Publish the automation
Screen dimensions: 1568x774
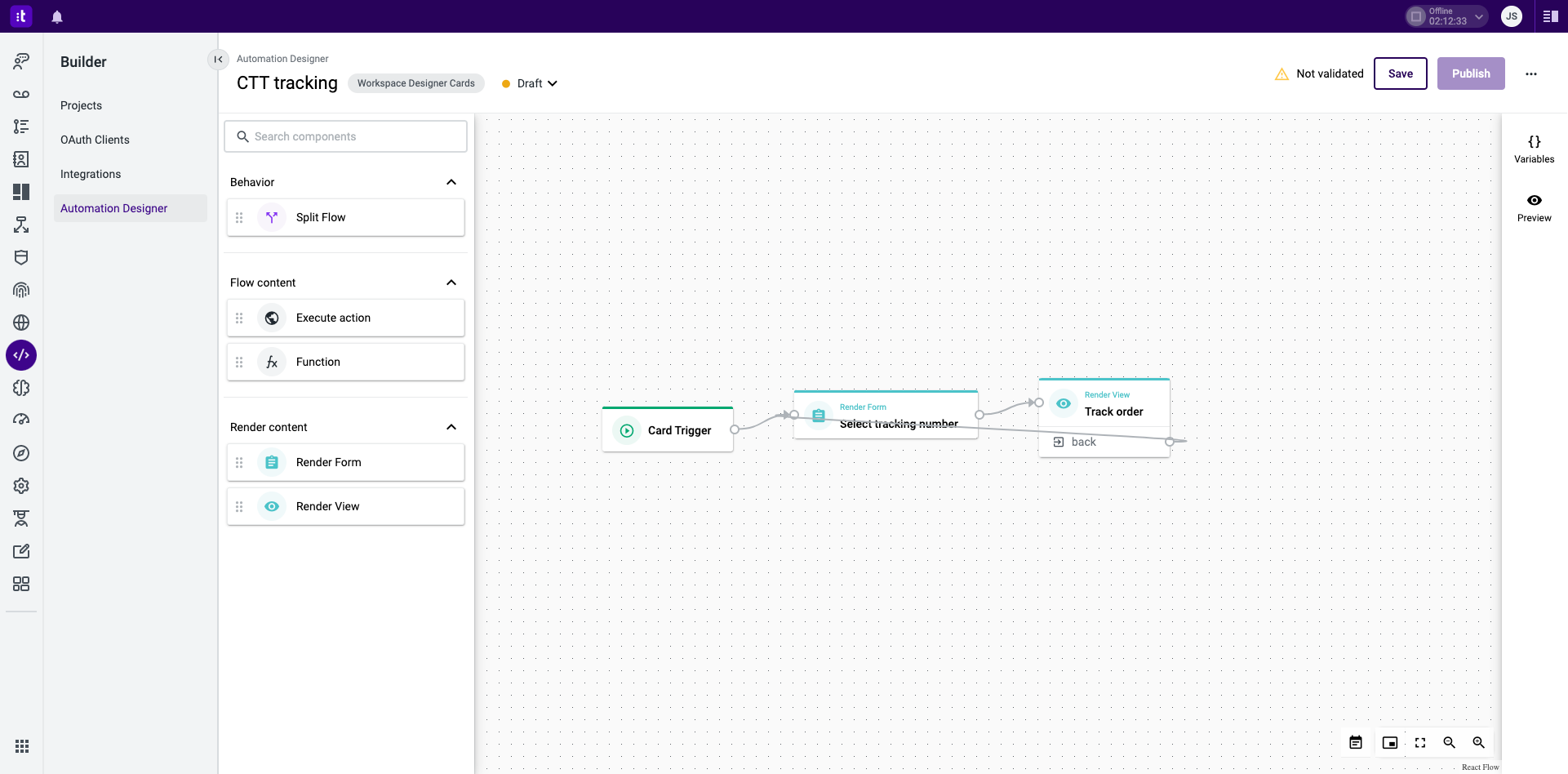click(1471, 73)
